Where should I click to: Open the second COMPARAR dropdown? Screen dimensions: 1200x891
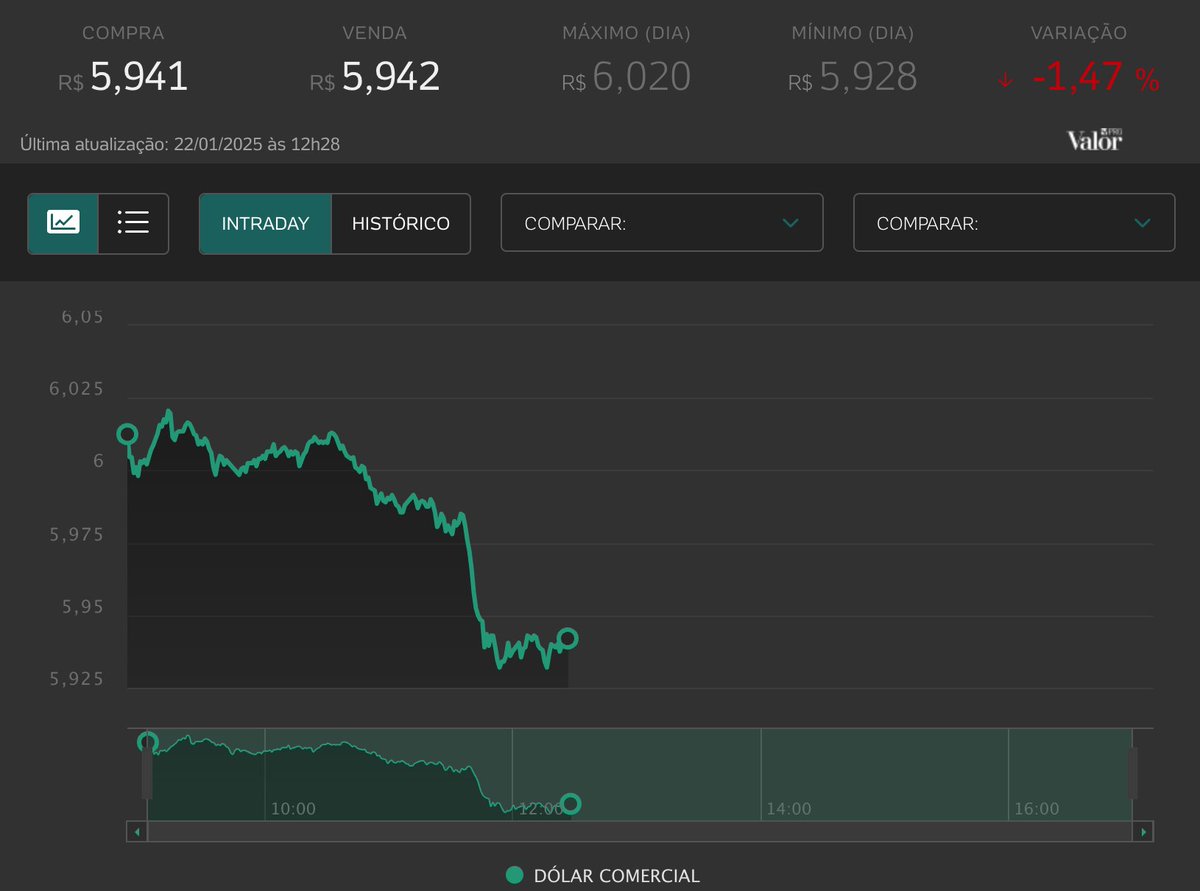click(x=1014, y=223)
